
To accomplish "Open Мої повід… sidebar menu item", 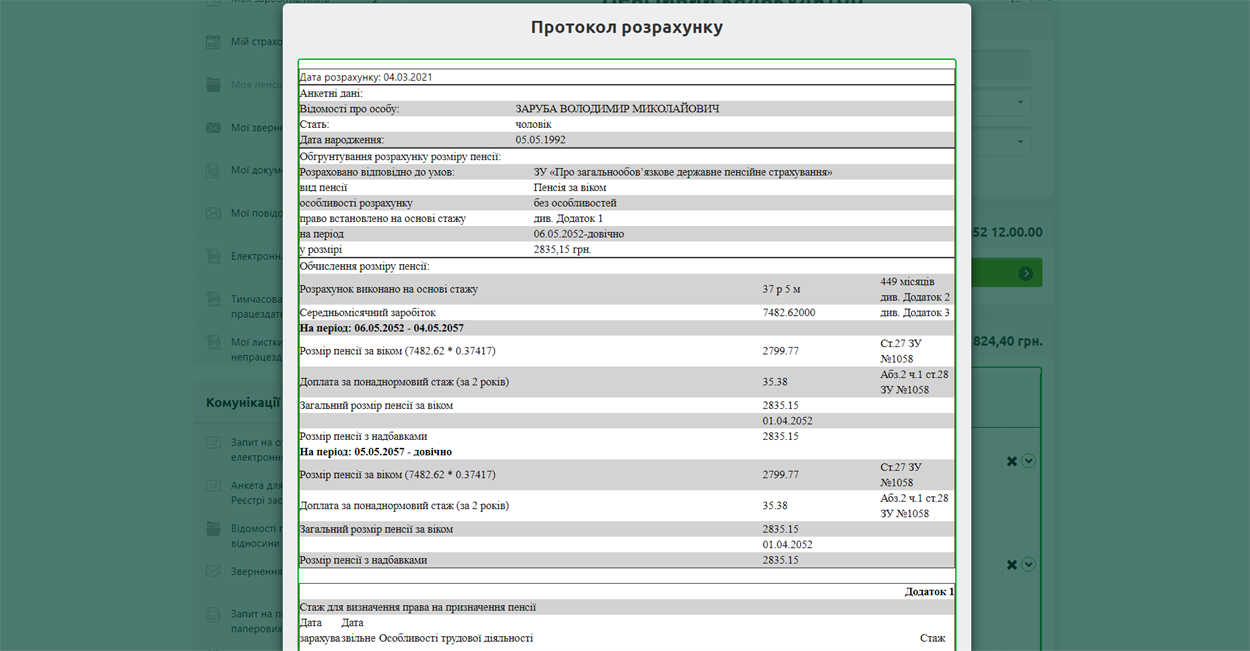I will pos(256,213).
